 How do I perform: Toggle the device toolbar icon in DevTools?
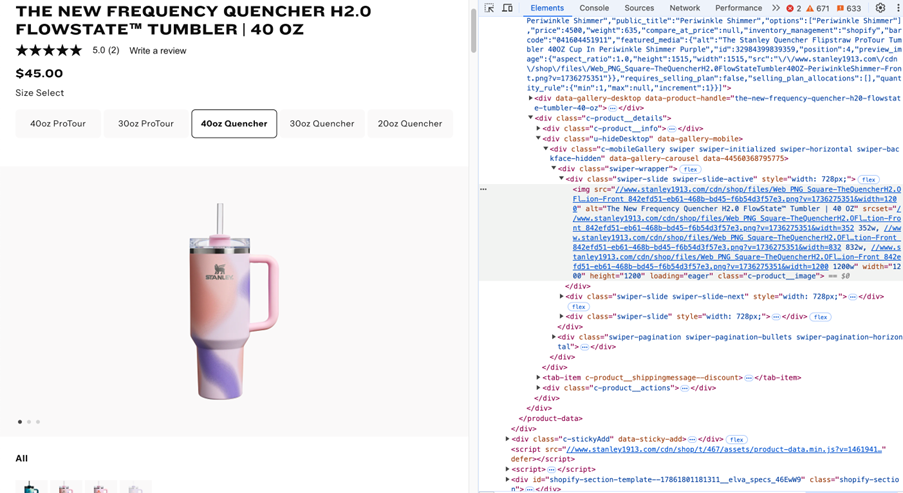click(x=507, y=8)
